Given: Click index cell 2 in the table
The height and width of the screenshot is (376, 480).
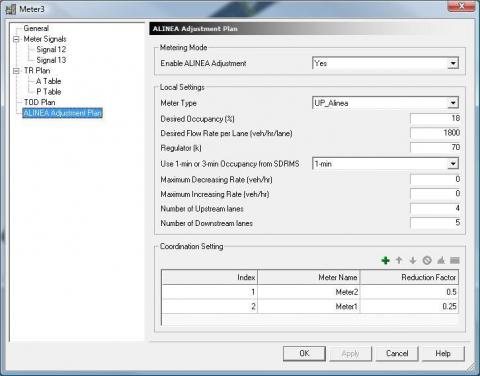Looking at the screenshot, I should point(209,306).
